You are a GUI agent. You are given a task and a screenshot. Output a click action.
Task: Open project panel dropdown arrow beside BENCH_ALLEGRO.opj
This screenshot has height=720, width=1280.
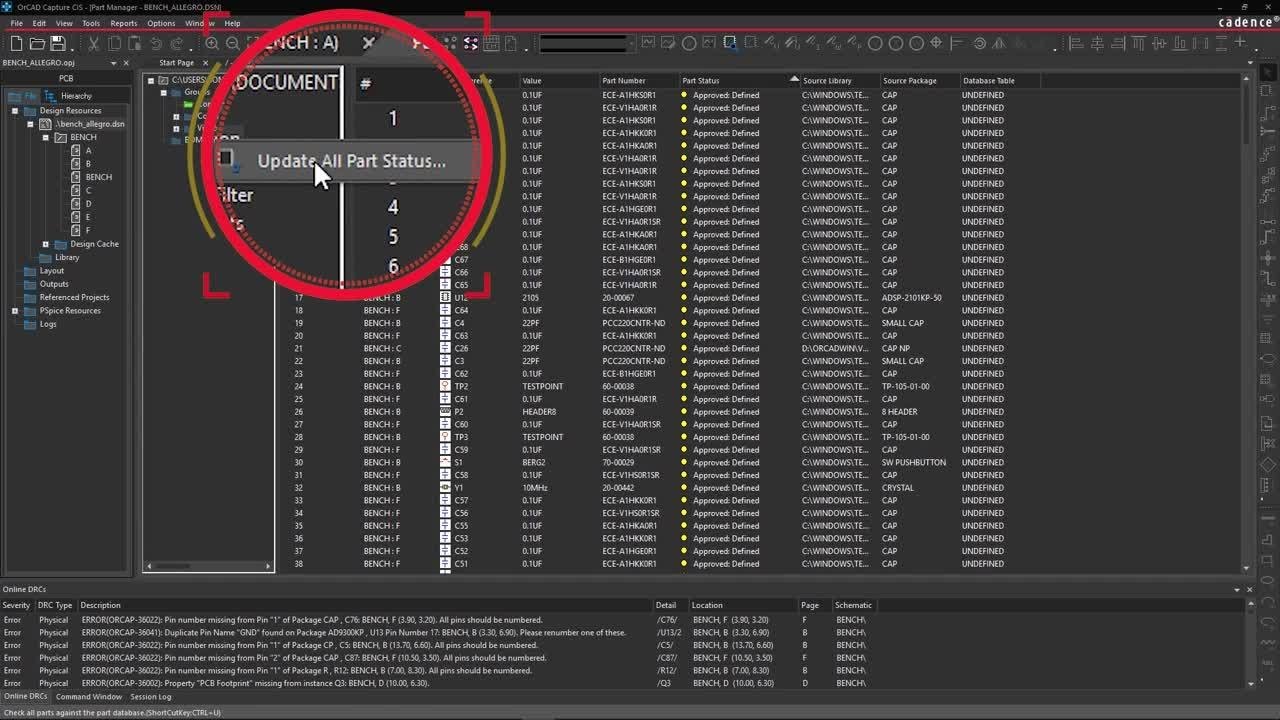113,63
